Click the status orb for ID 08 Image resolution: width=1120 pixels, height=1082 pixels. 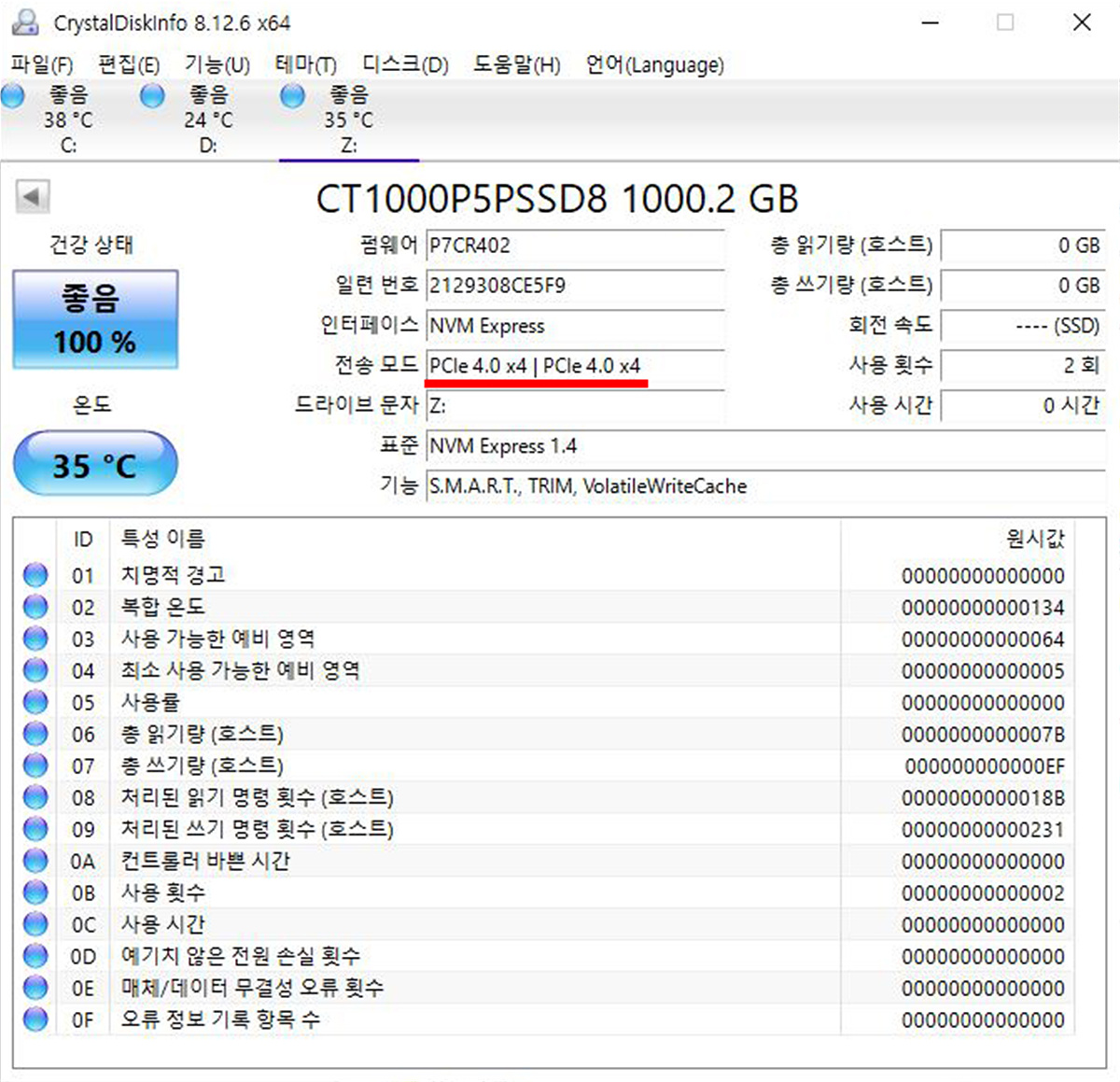[x=35, y=797]
